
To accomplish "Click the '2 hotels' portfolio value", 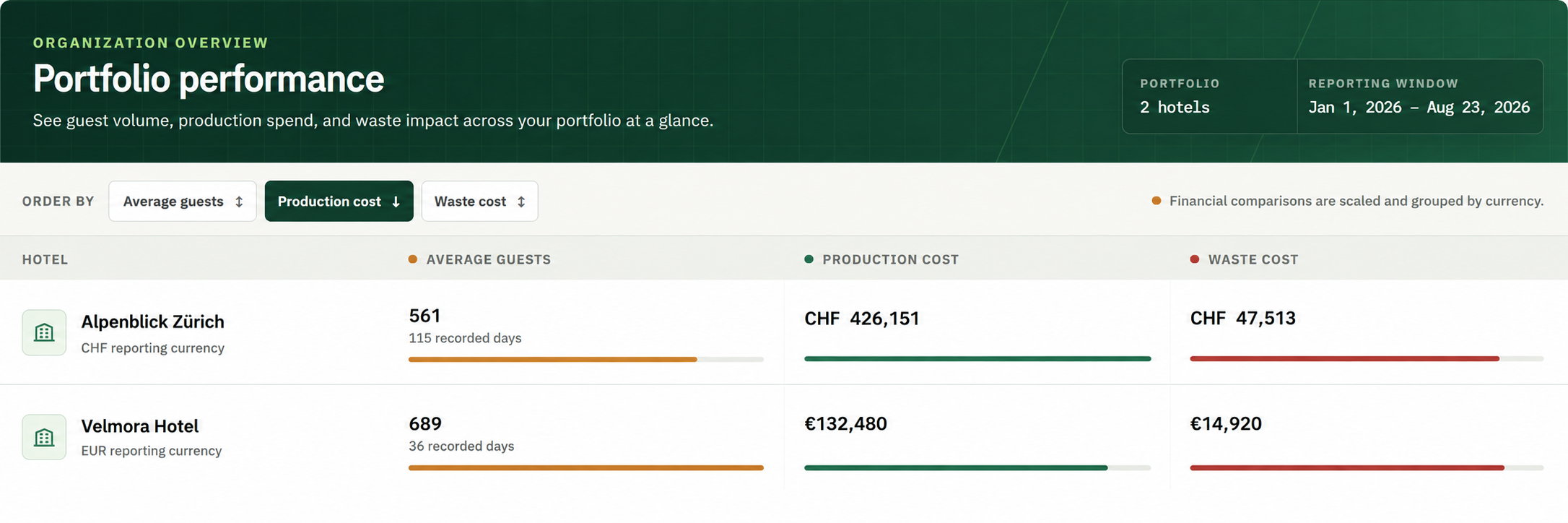I will point(1175,108).
